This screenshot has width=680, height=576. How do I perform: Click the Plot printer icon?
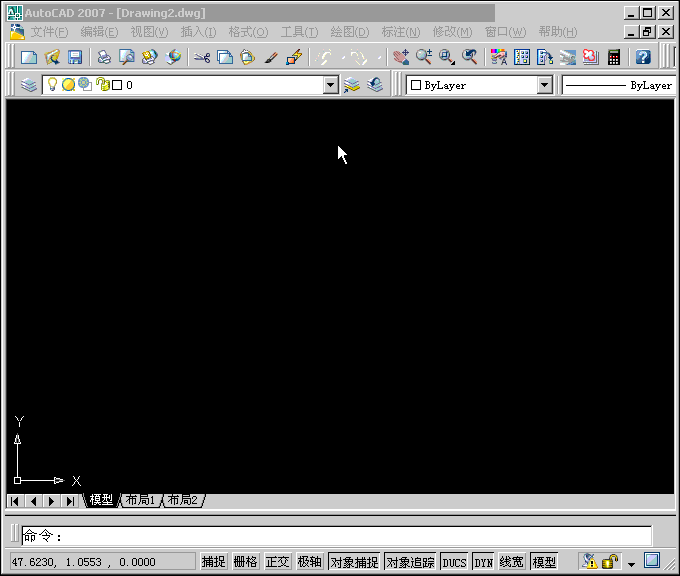[104, 57]
